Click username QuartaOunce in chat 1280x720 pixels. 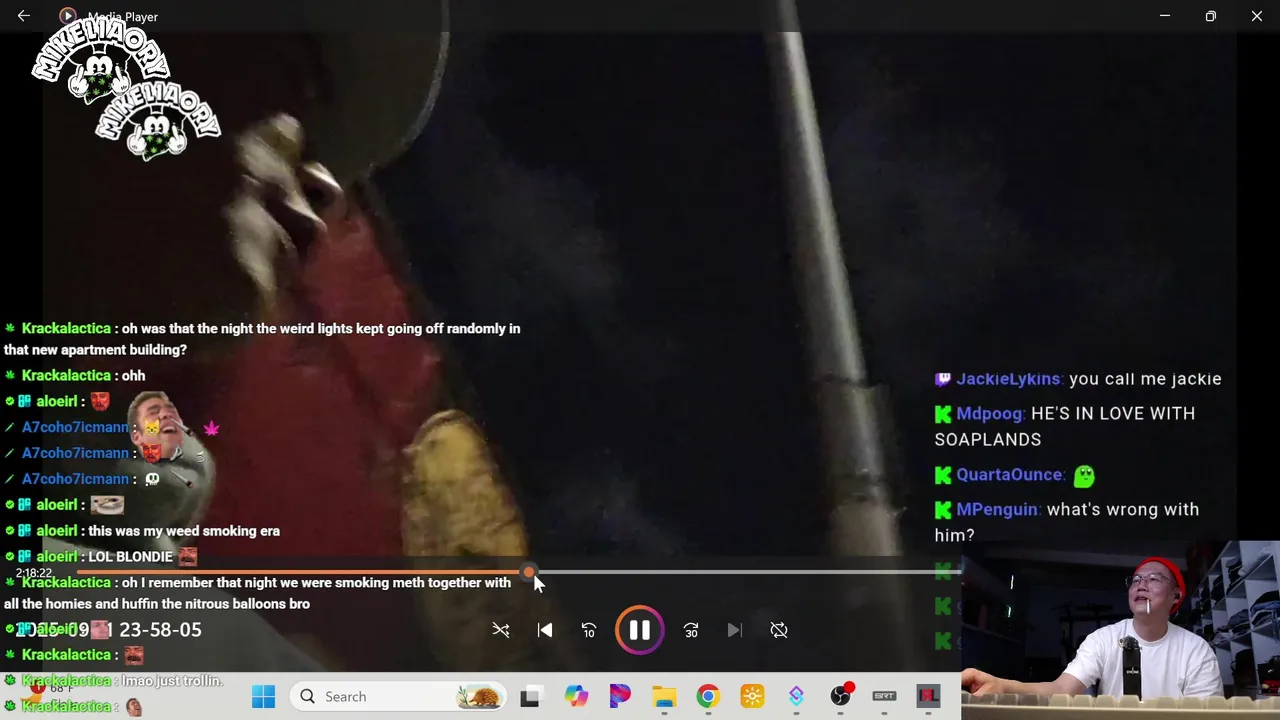pyautogui.click(x=1009, y=475)
